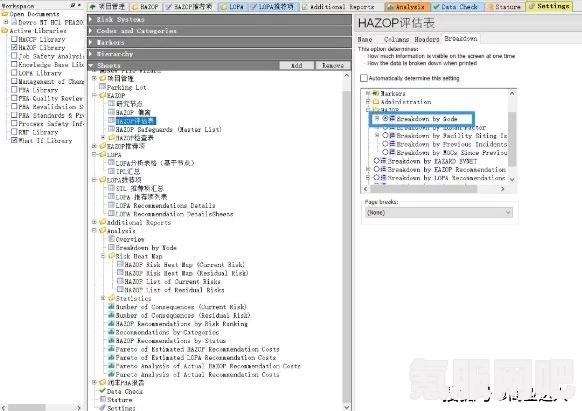Expand the Additional Reports folder node
This screenshot has width=582, height=411.
pyautogui.click(x=94, y=222)
